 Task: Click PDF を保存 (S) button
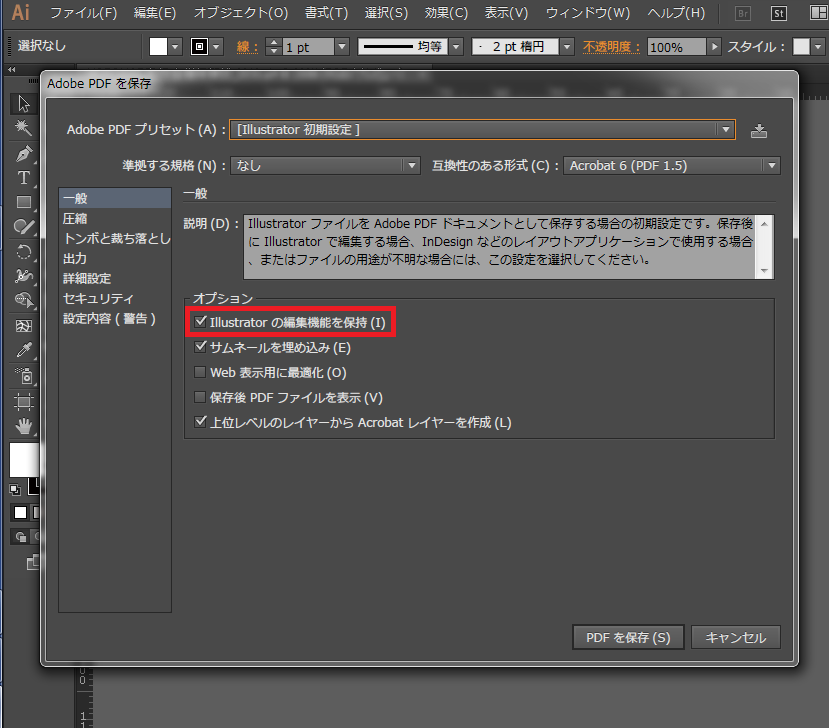(628, 637)
